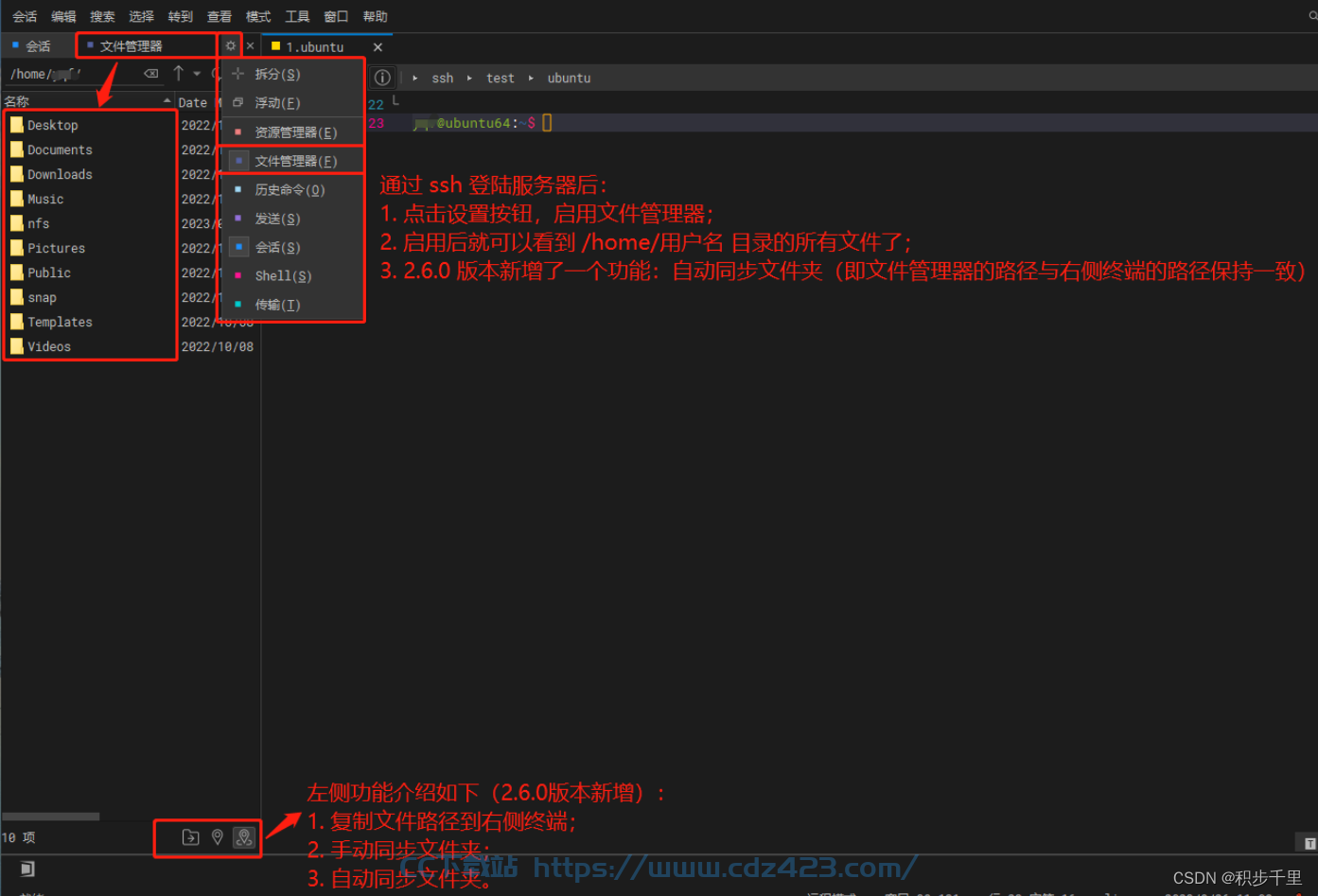Toggle 会话(S) menu item
This screenshot has height=896, width=1318.
(292, 247)
